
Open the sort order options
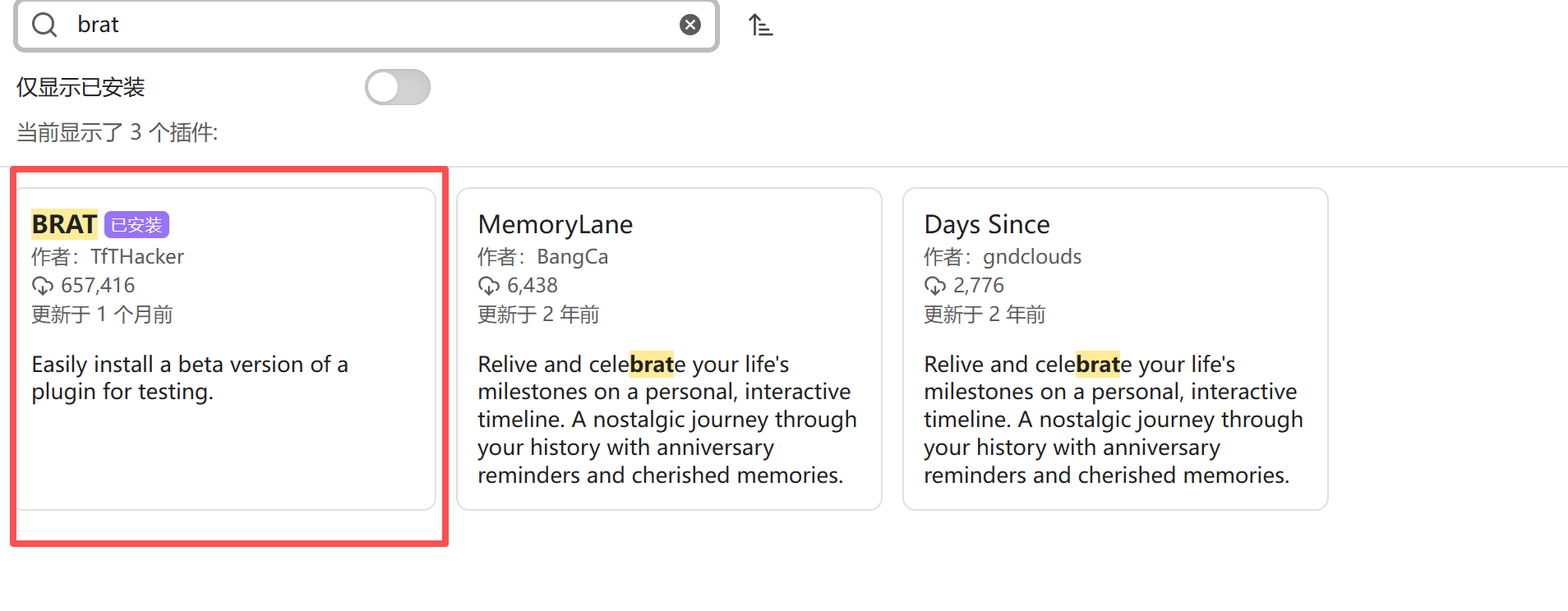coord(761,25)
